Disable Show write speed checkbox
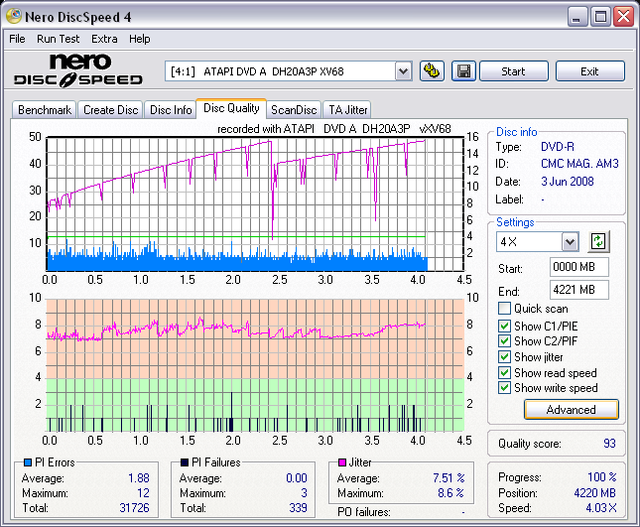Screen dimensions: 640x527 (504, 387)
